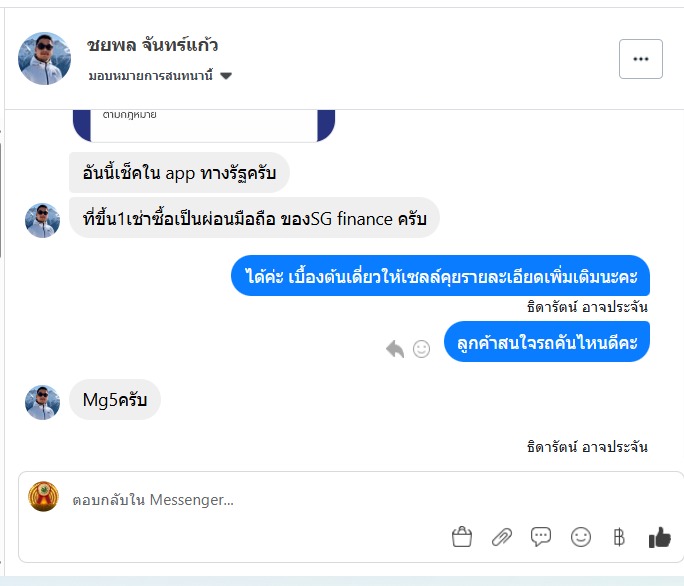React to message with smiley icon
This screenshot has width=684, height=586.
[422, 348]
